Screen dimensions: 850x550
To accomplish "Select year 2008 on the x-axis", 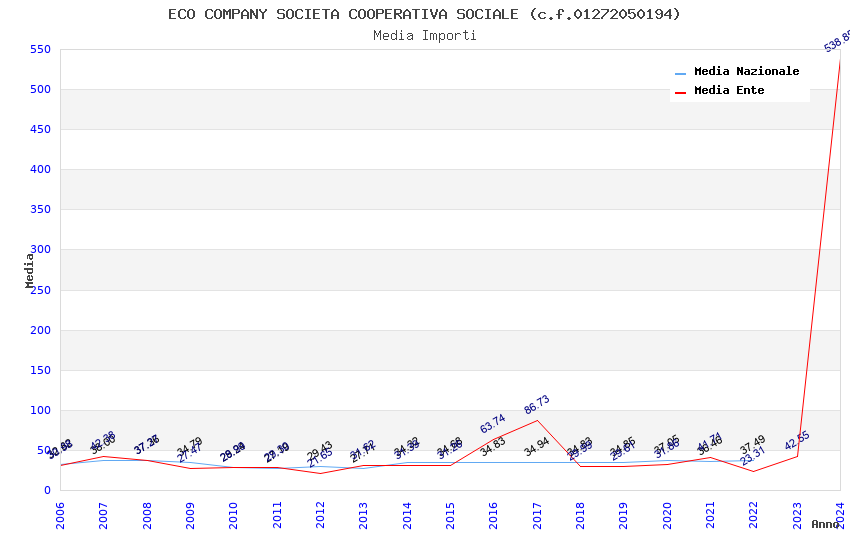I will 147,515.
